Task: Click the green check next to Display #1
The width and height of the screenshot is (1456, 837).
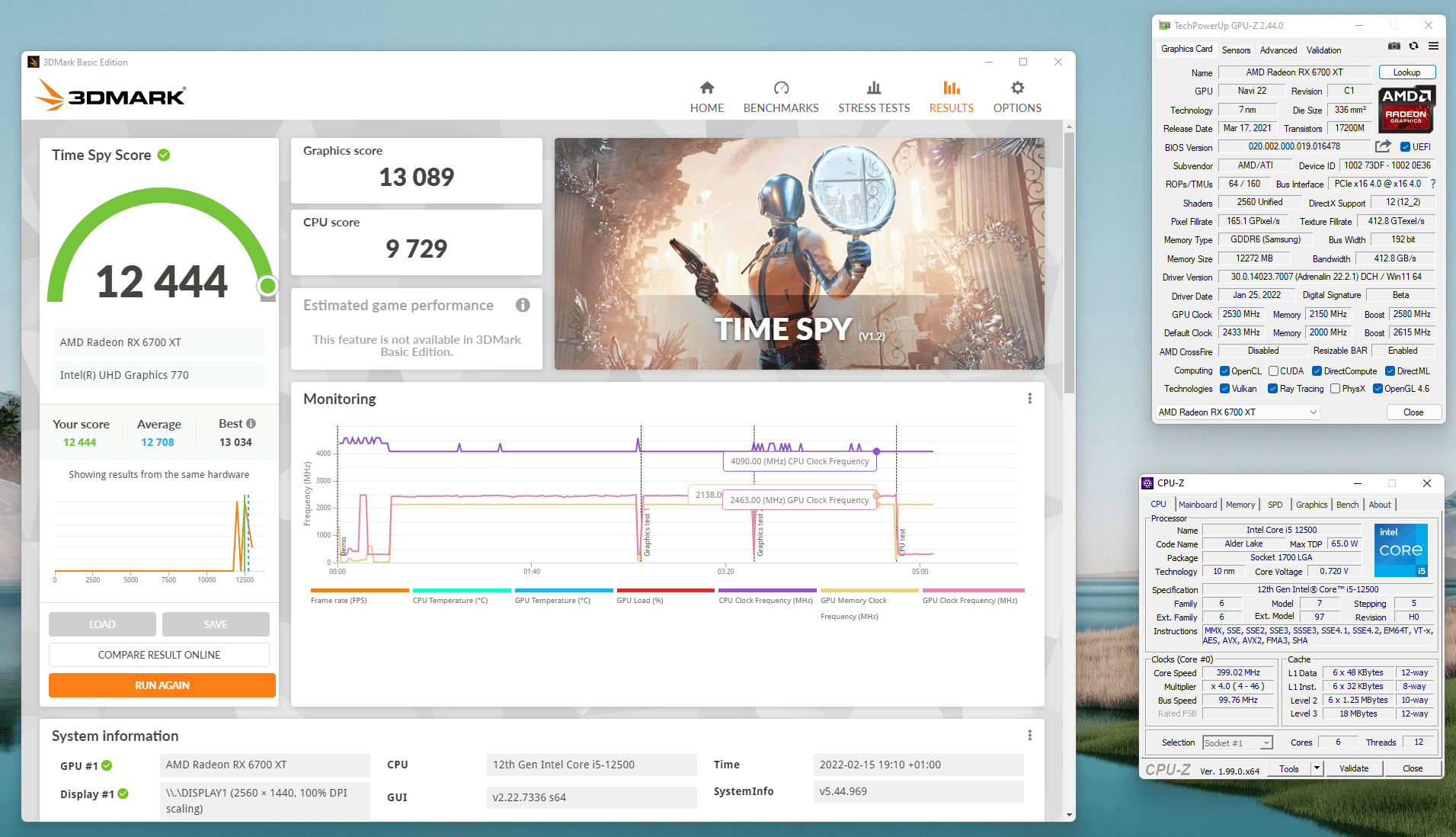Action: [123, 794]
